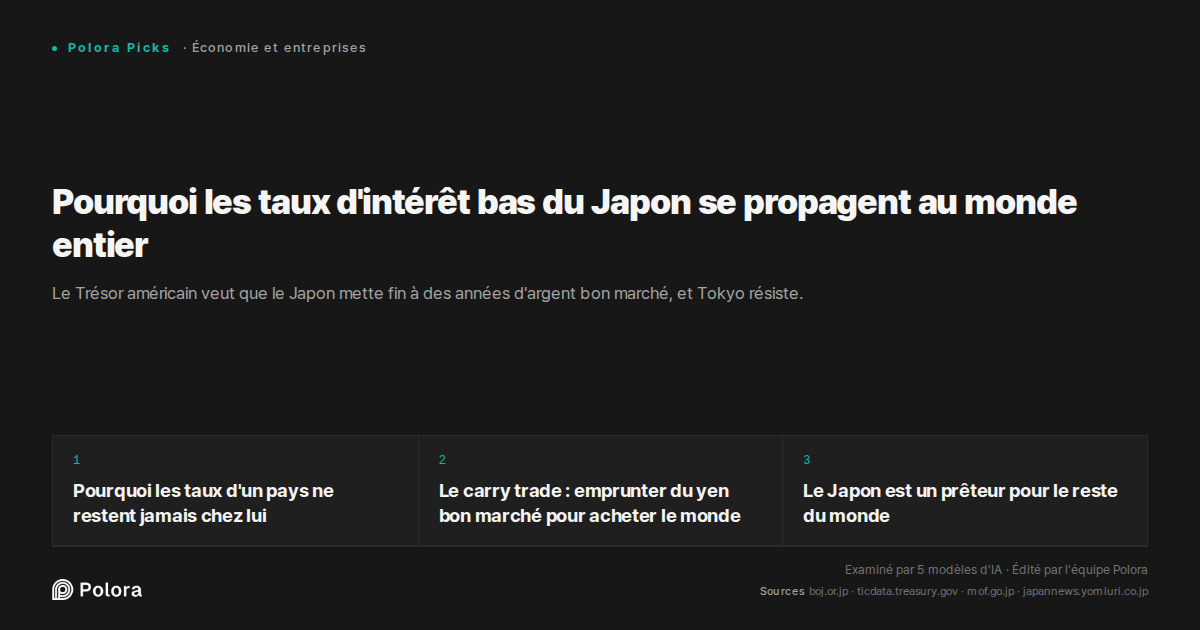Open card 2 about Le carry trade
1200x630 pixels.
coord(600,491)
